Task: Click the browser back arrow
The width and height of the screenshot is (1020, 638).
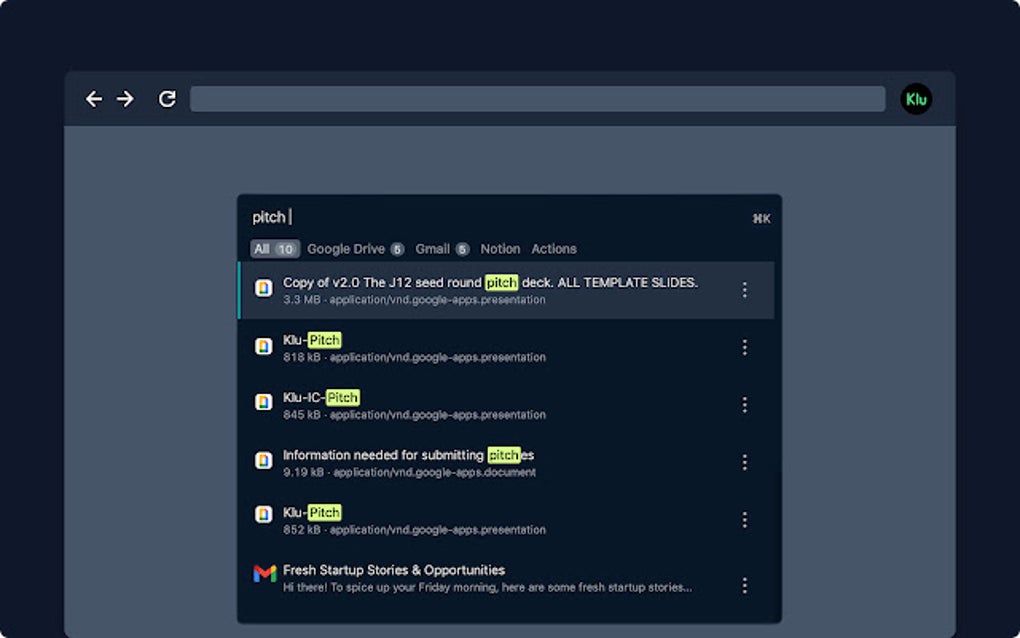Action: click(x=94, y=99)
